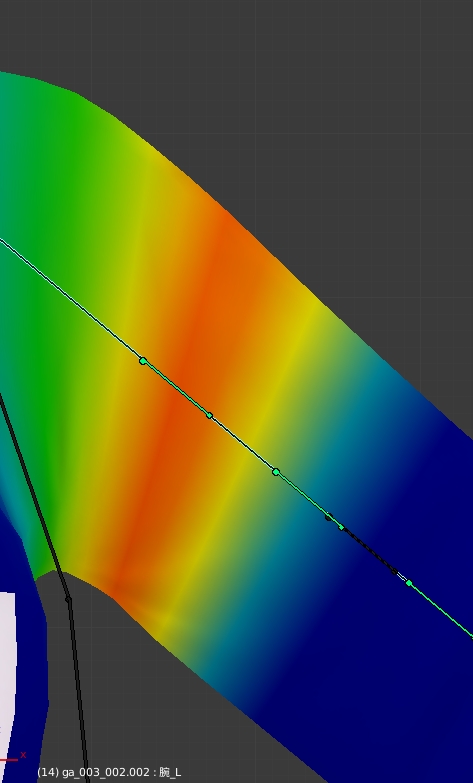This screenshot has height=783, width=473.
Task: Click the green bone segment crossing the red band
Action: [x=176, y=388]
